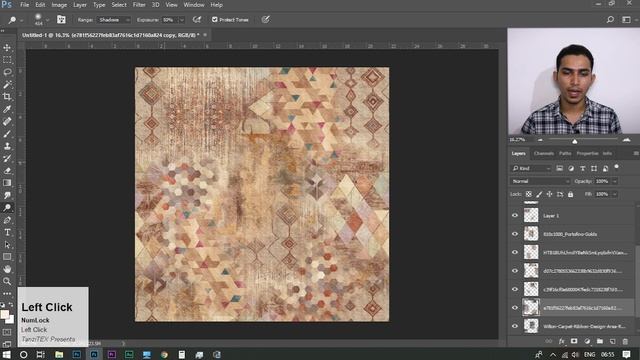The width and height of the screenshot is (640, 360).
Task: Select the Healing Brush tool
Action: tap(7, 121)
